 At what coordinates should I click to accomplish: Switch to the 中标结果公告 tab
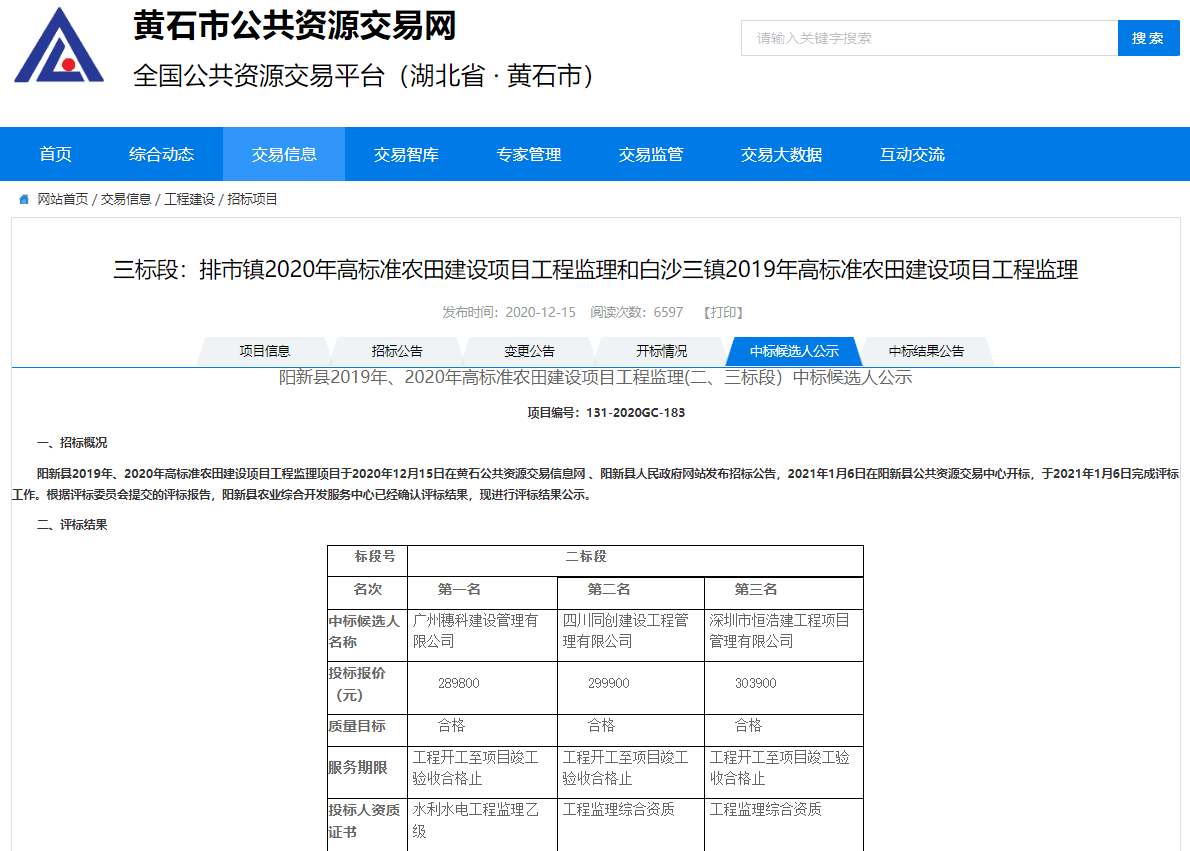[x=926, y=351]
